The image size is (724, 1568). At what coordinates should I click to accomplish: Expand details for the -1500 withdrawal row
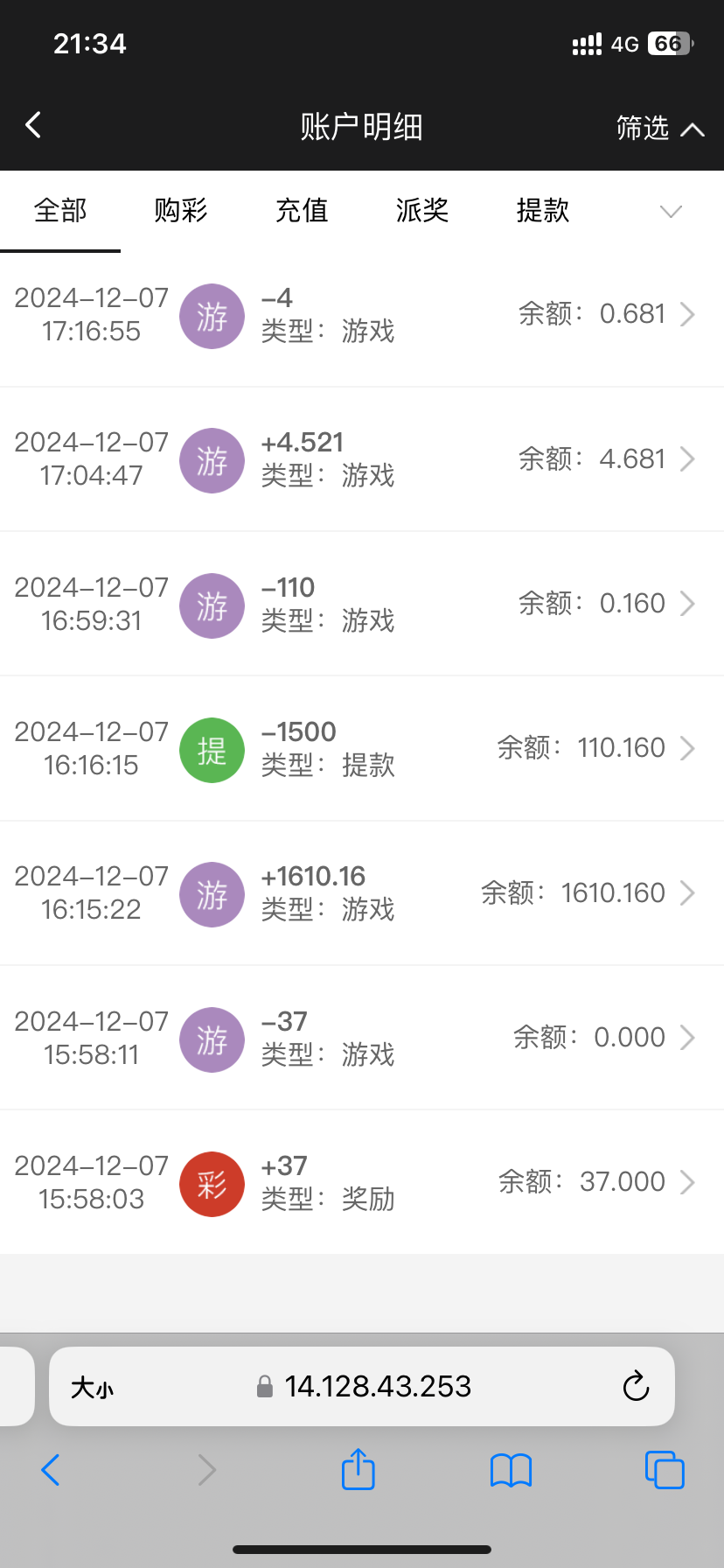(688, 748)
